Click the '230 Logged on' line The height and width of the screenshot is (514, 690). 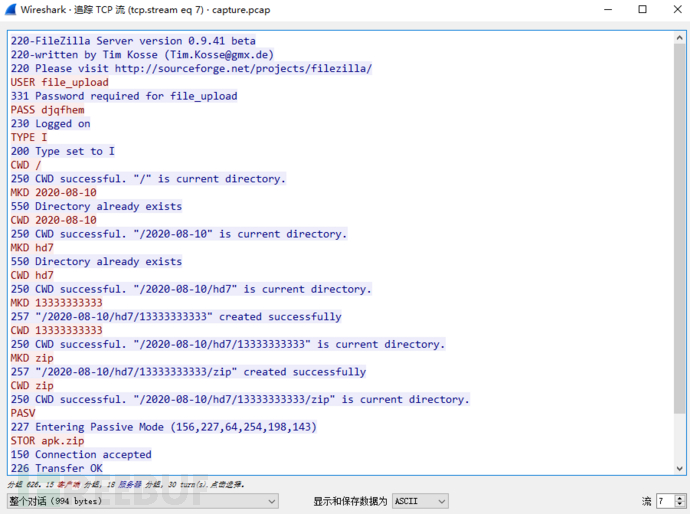[51, 124]
